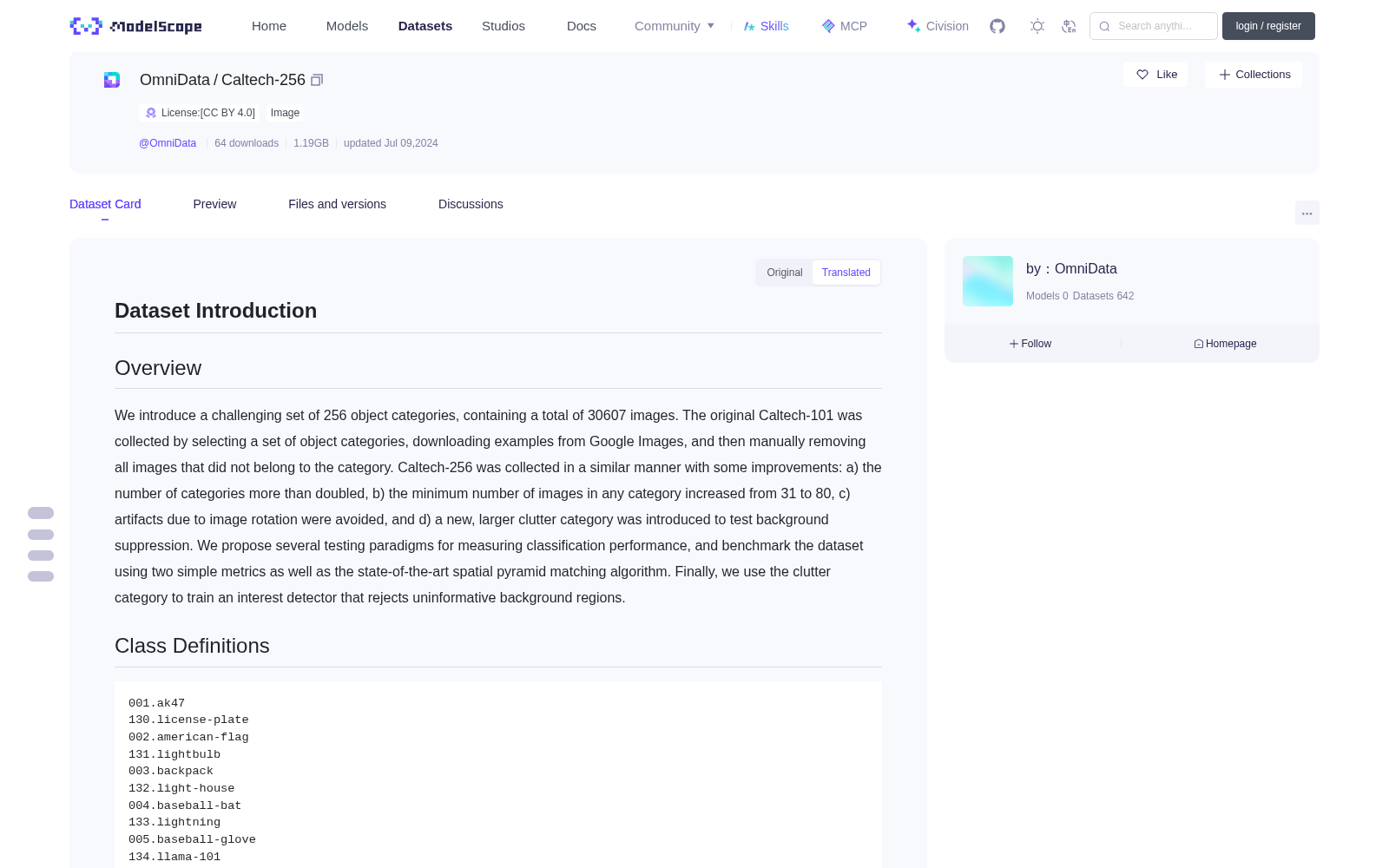Focus the Search anything input field

tap(1154, 26)
